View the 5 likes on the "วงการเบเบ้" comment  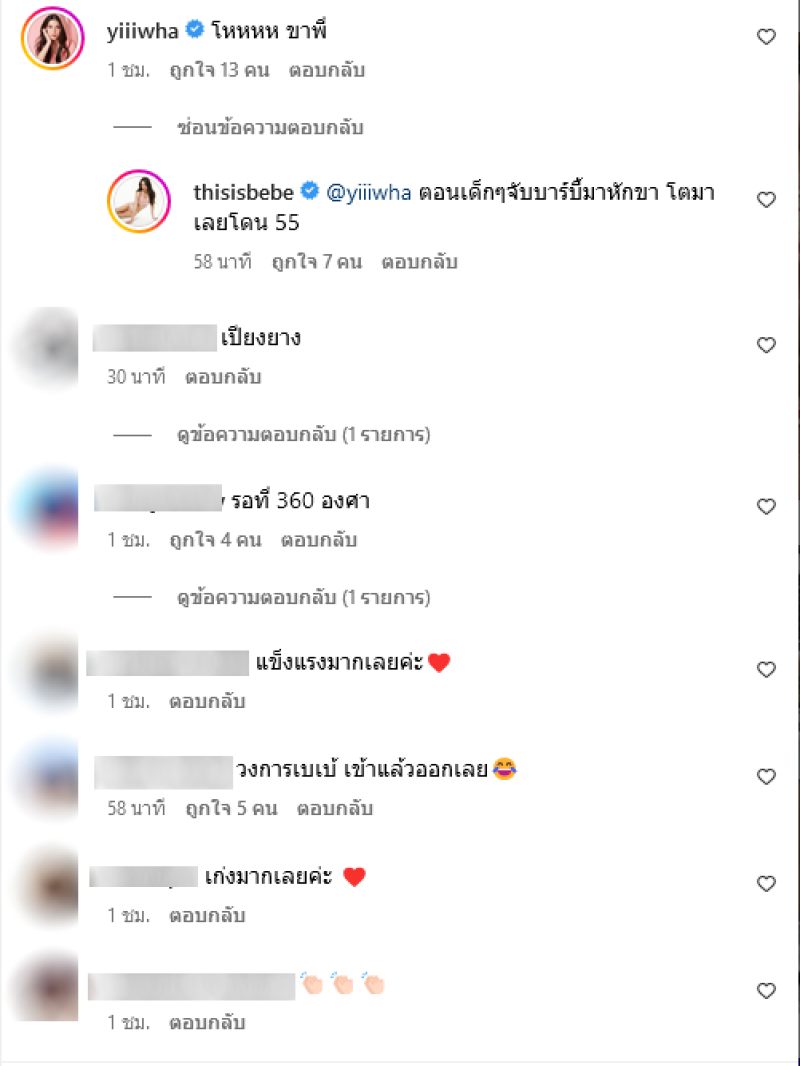pos(232,808)
